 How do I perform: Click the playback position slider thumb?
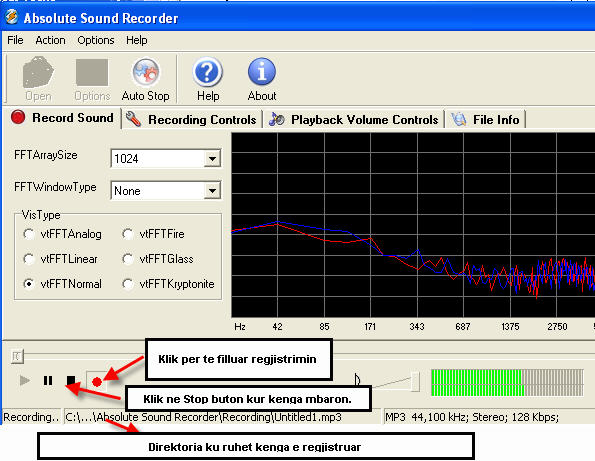[17, 357]
